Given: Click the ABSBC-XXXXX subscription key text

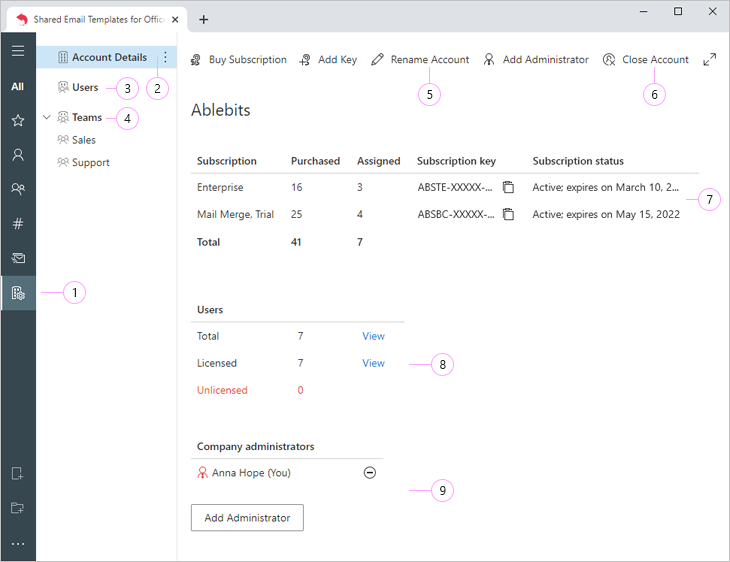Looking at the screenshot, I should [456, 214].
